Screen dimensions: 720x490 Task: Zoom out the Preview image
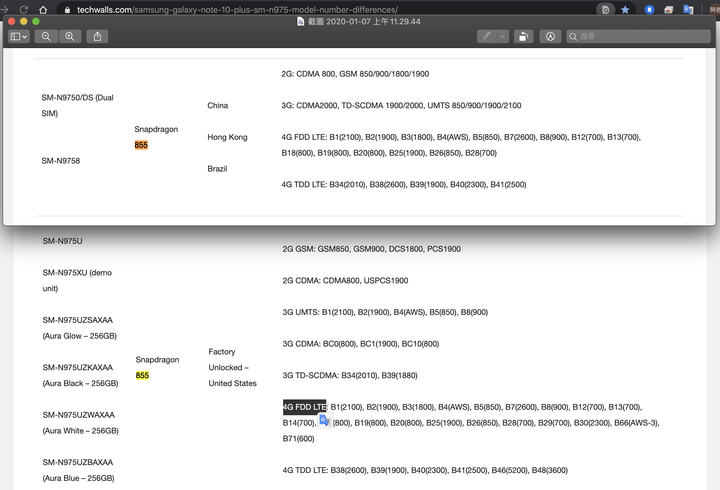[46, 36]
